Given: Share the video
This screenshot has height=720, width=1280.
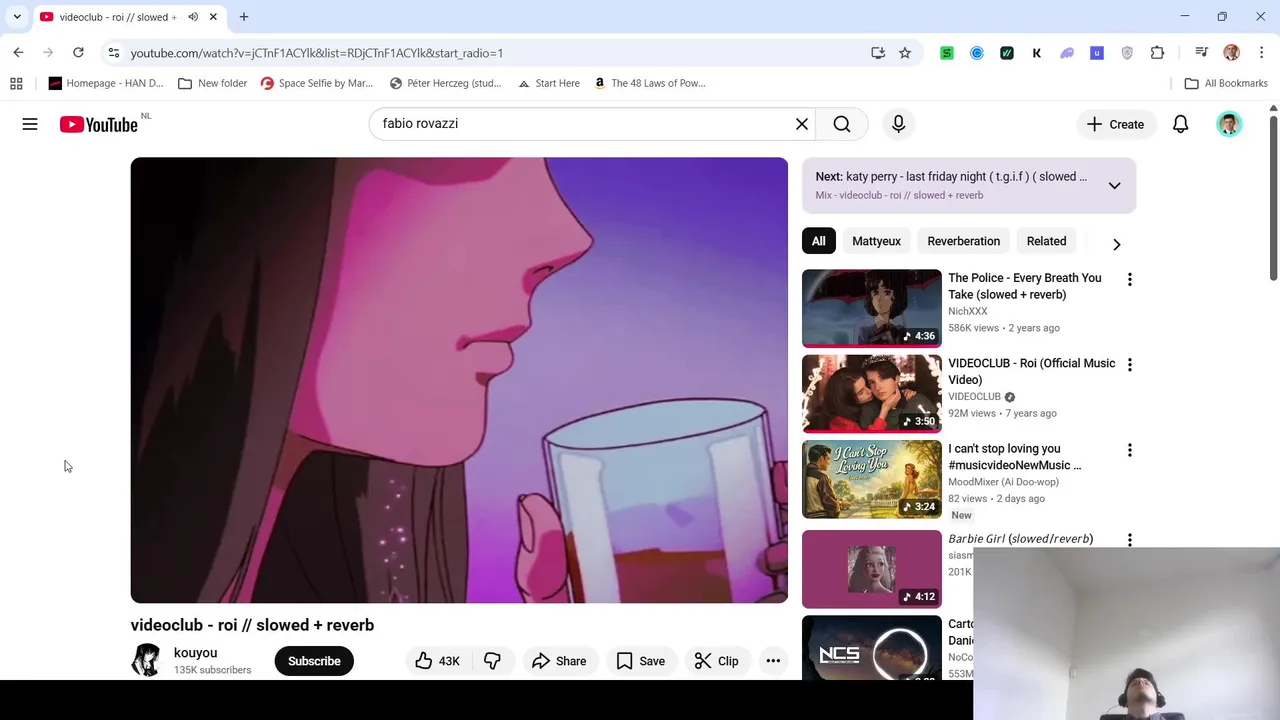Looking at the screenshot, I should tap(559, 661).
